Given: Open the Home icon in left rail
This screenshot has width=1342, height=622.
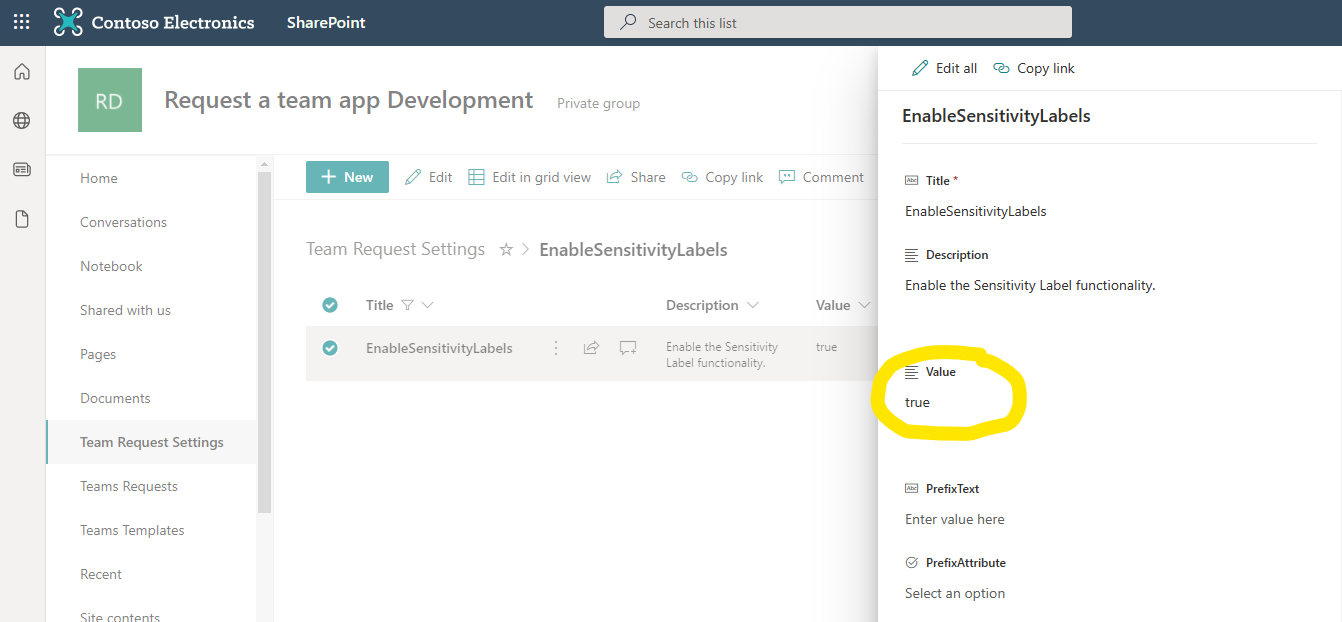Looking at the screenshot, I should point(22,72).
